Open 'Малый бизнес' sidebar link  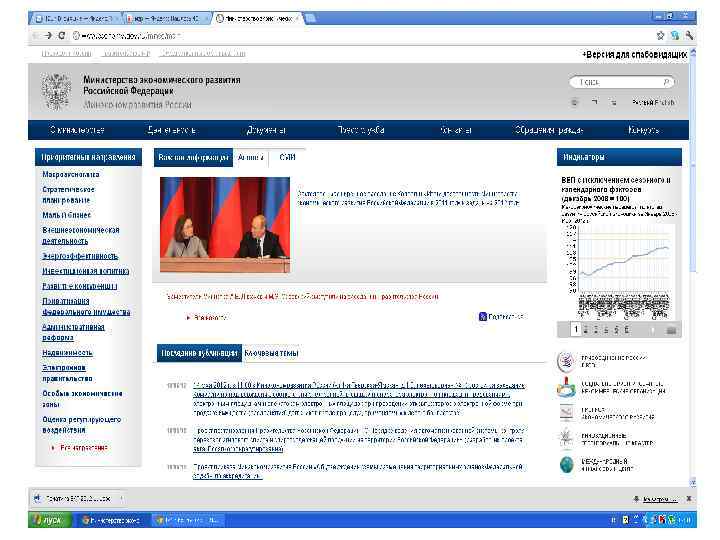click(67, 215)
